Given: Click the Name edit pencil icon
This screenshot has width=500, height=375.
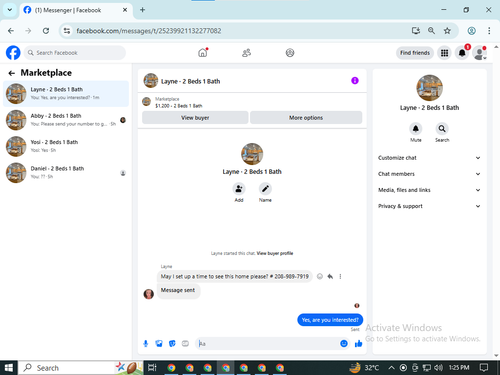Looking at the screenshot, I should pos(265,189).
